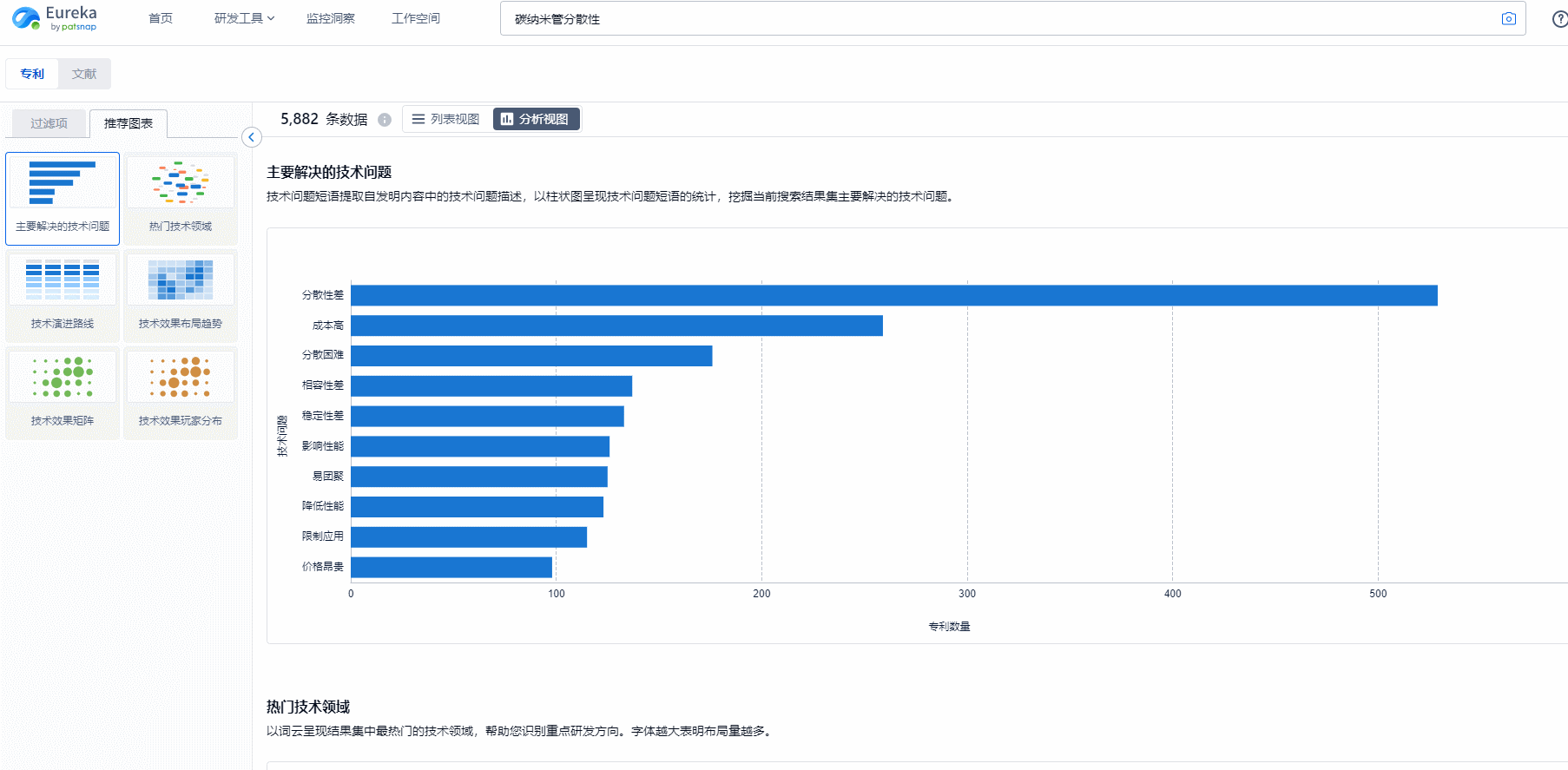Switch to the 文献 tab
This screenshot has height=770, width=1568.
(84, 74)
